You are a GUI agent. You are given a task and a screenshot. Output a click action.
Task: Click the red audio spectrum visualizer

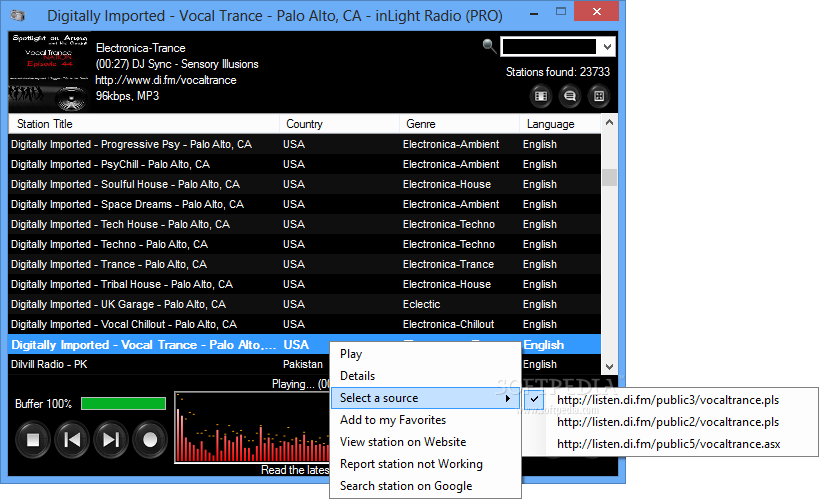click(x=253, y=427)
